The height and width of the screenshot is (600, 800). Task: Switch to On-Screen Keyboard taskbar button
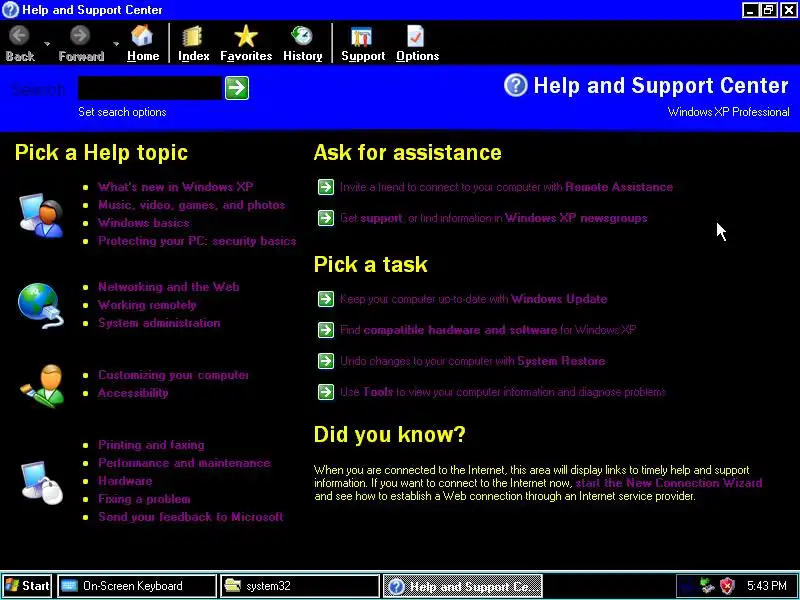pos(136,586)
